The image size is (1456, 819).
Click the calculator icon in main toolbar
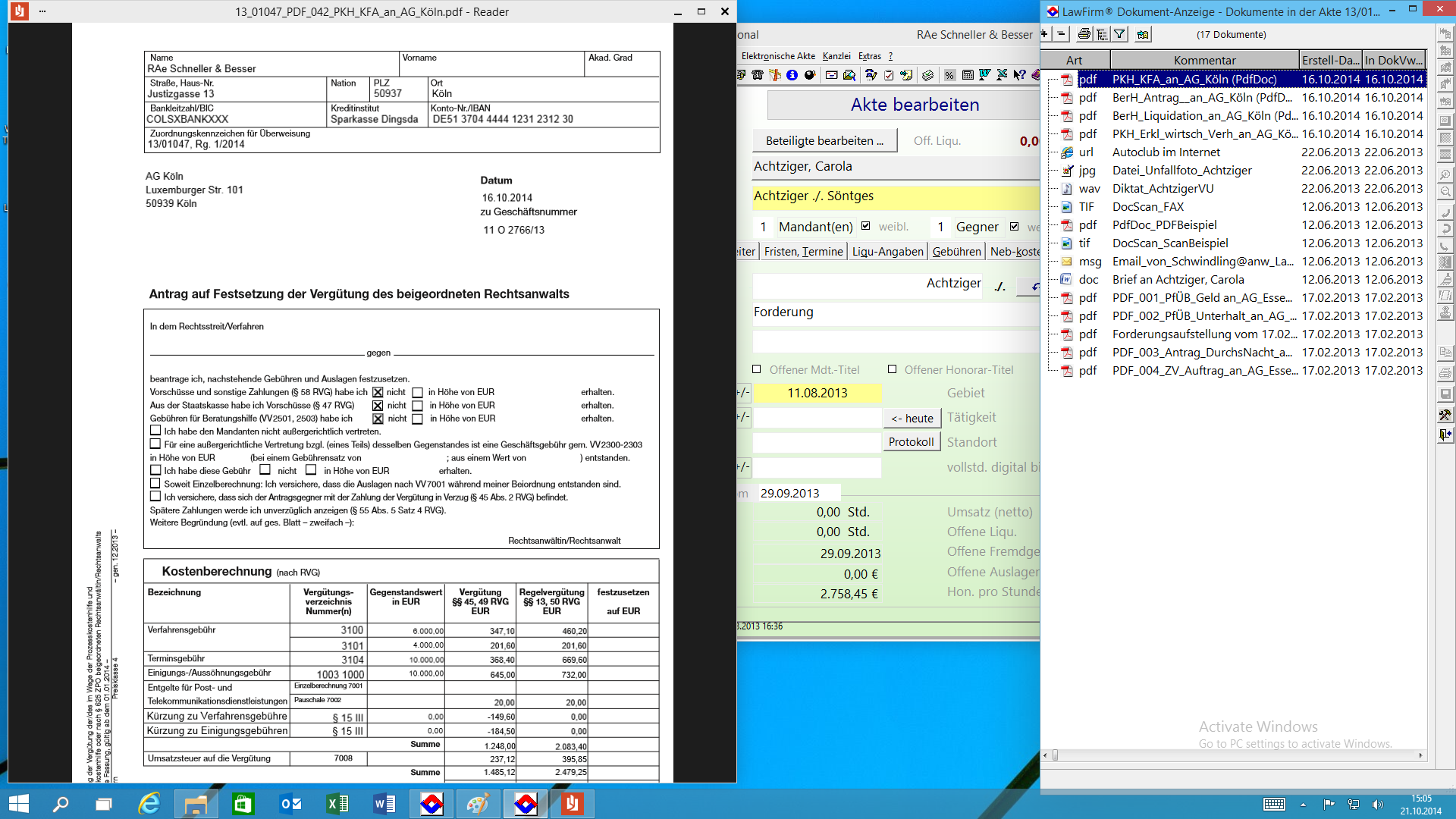pos(968,75)
